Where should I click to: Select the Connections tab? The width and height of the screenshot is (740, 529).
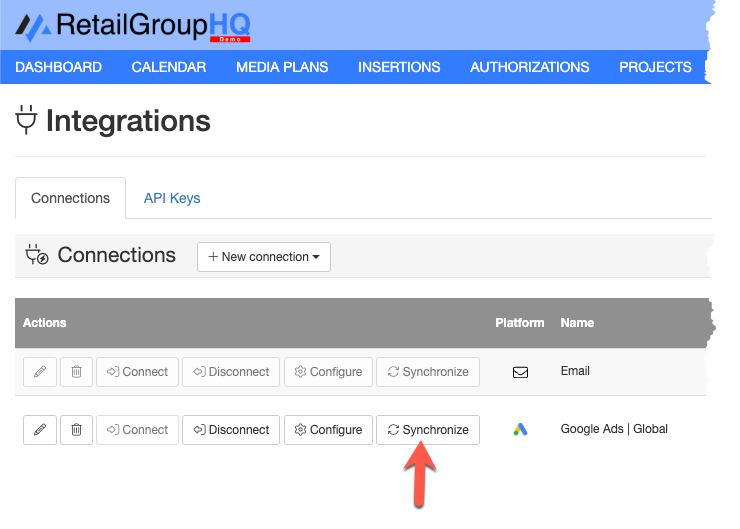70,198
